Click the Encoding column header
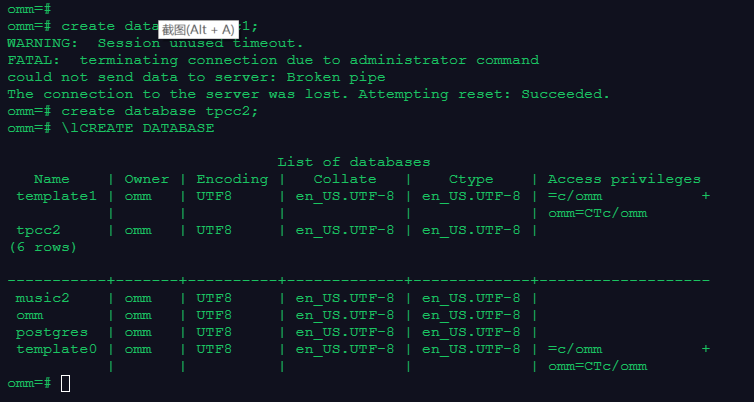 coord(232,179)
